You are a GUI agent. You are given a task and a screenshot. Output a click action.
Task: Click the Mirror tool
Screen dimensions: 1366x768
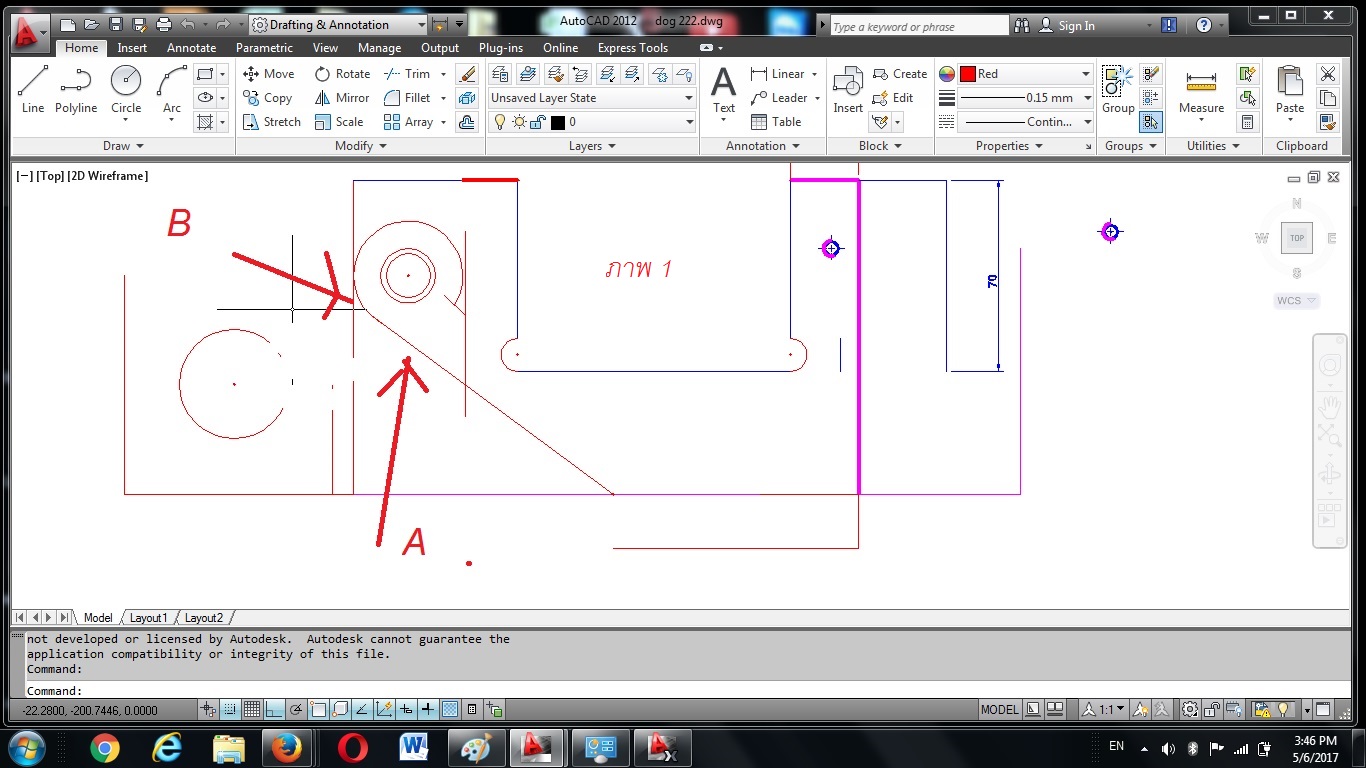pyautogui.click(x=342, y=98)
